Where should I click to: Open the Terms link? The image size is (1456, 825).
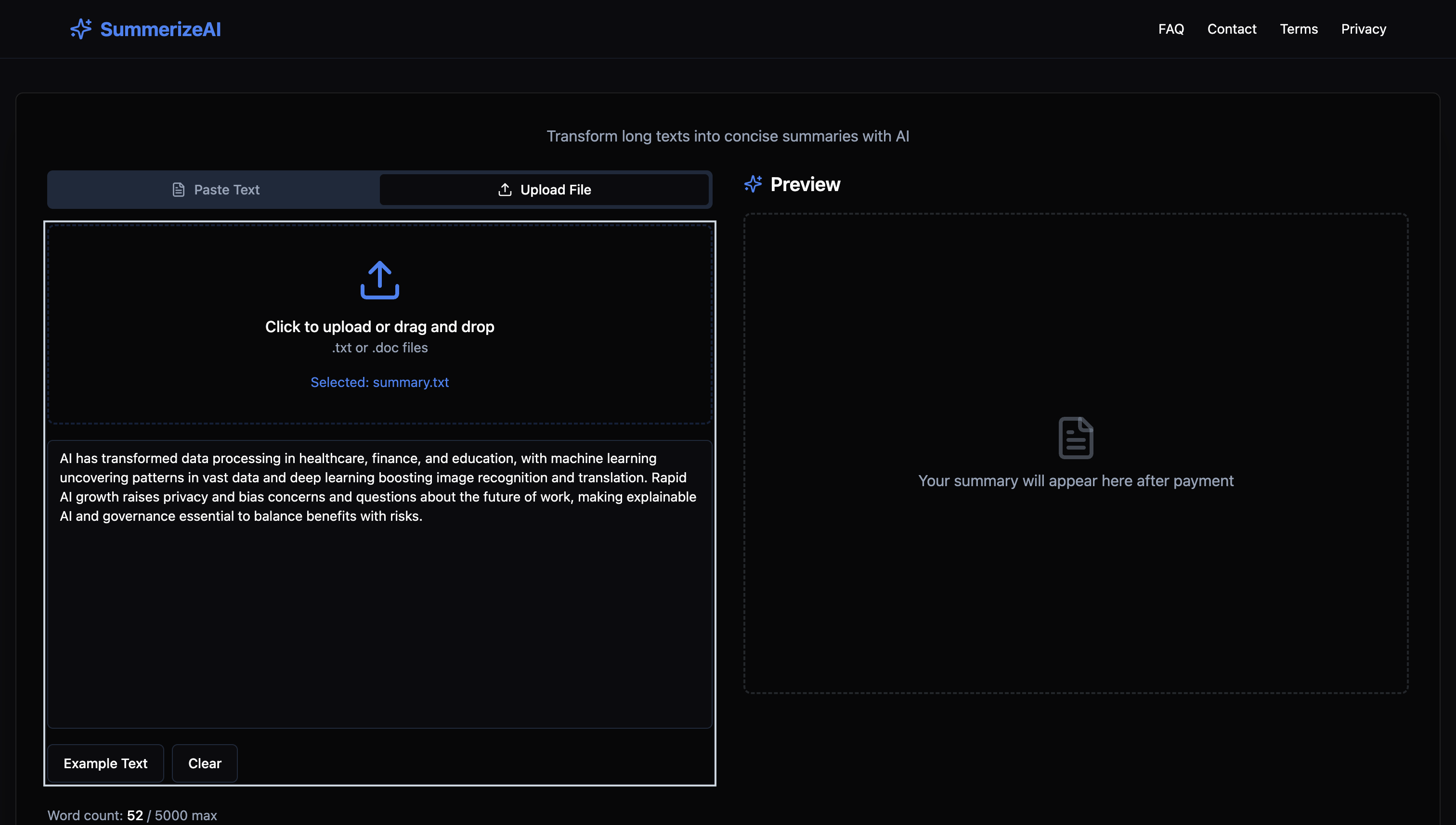[1299, 29]
